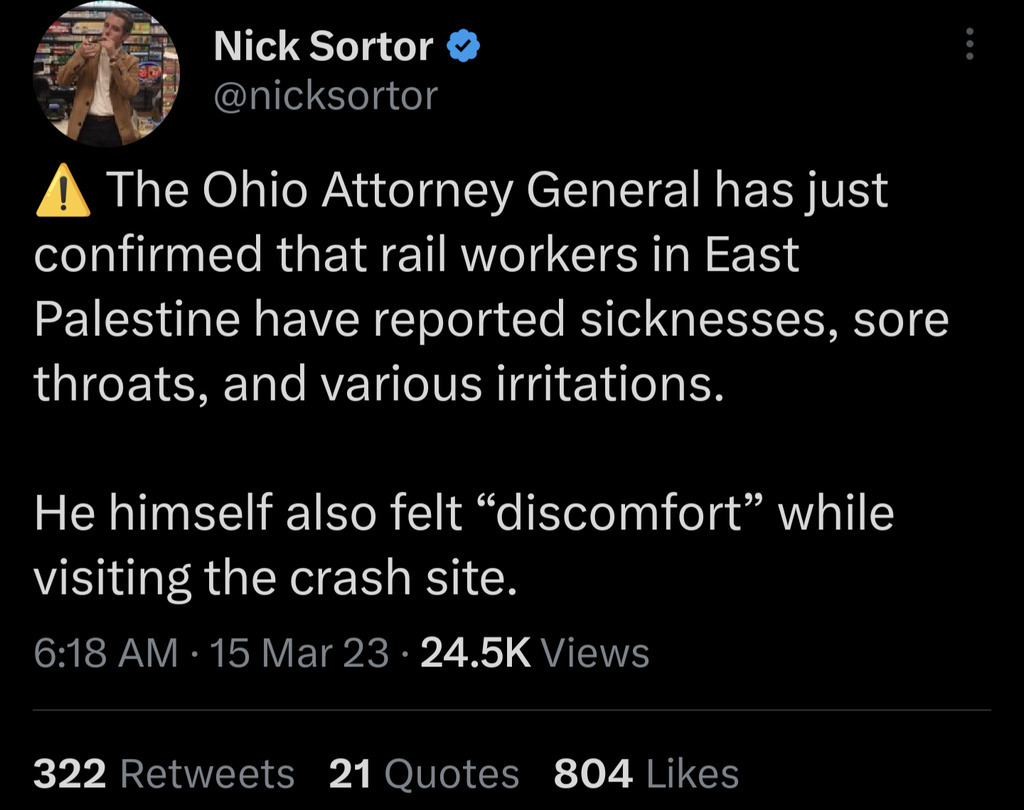View the 21 Quotes list
1024x810 pixels.
[x=424, y=773]
